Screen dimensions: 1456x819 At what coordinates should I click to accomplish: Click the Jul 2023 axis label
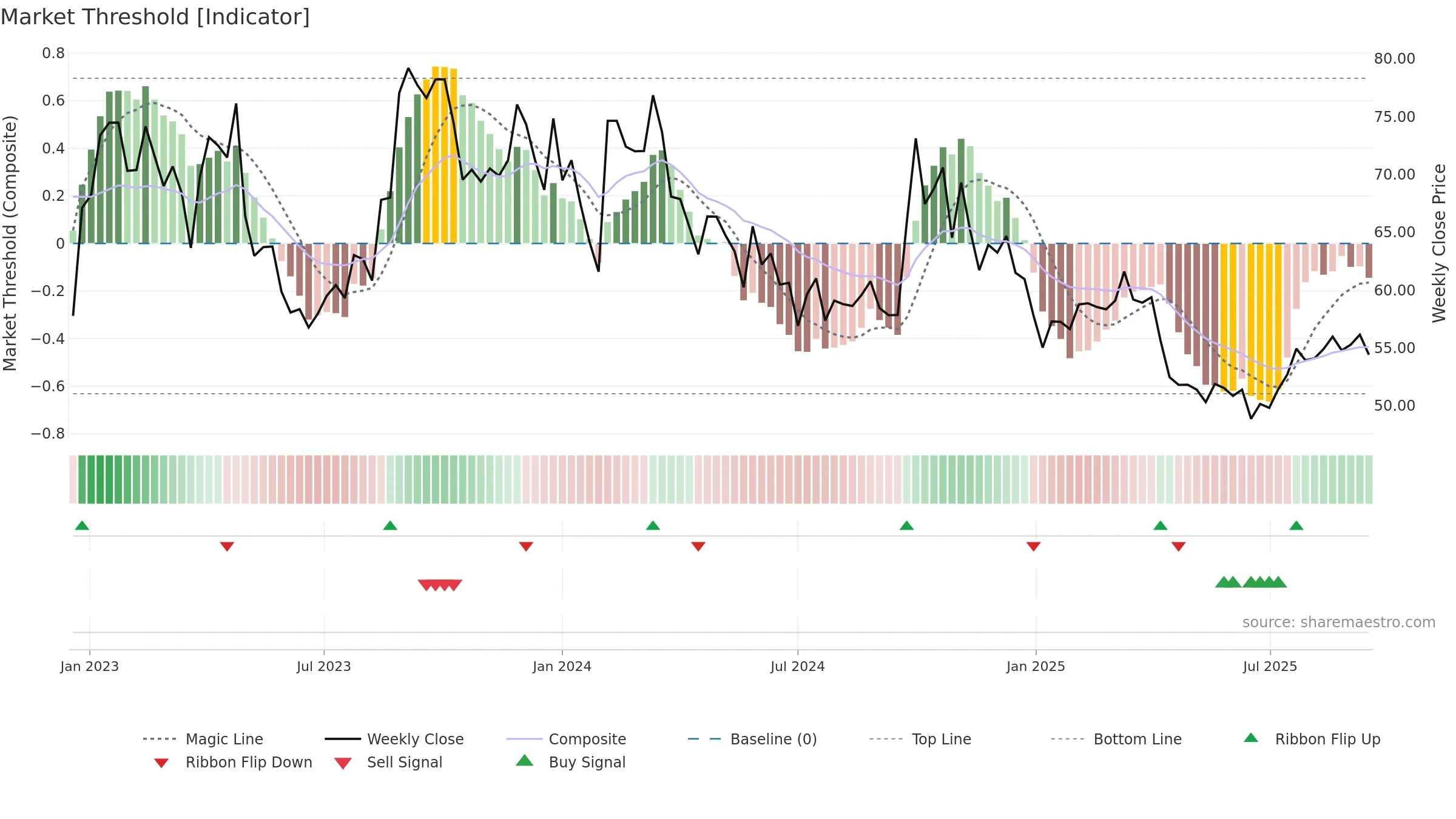pyautogui.click(x=323, y=667)
